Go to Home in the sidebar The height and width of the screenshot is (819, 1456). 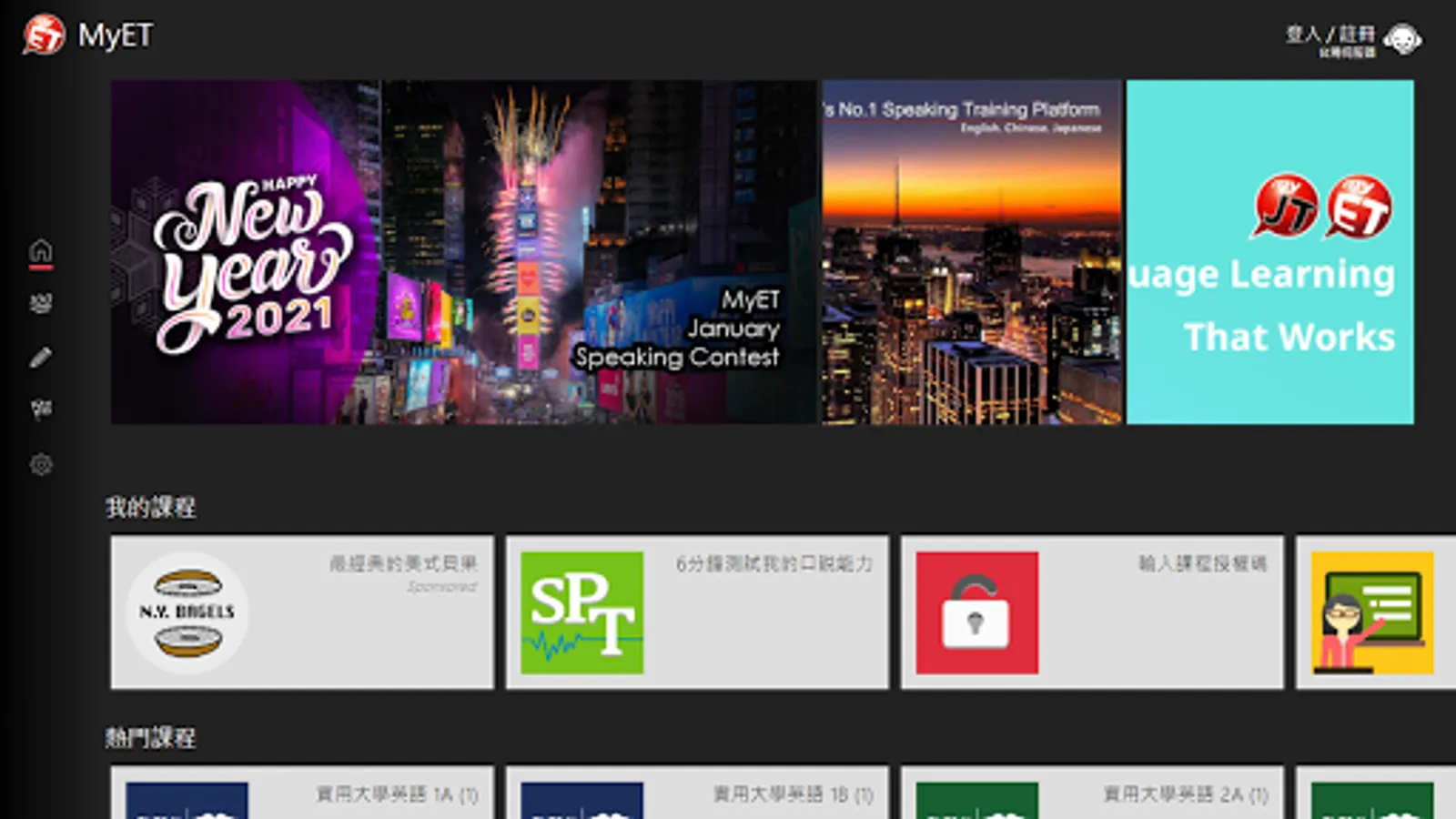pyautogui.click(x=41, y=251)
